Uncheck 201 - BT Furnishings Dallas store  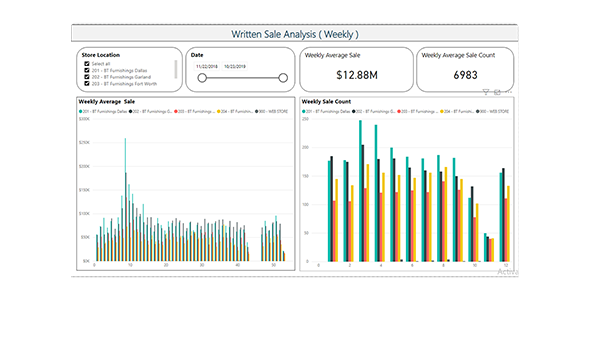(87, 70)
